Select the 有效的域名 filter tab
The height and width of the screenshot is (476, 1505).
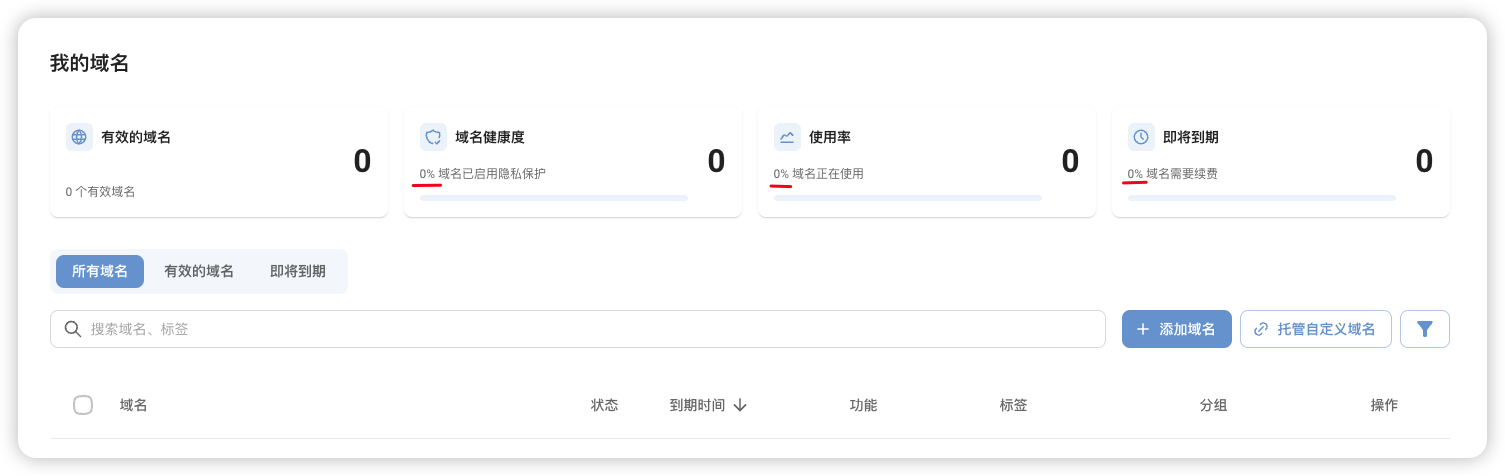(x=199, y=271)
